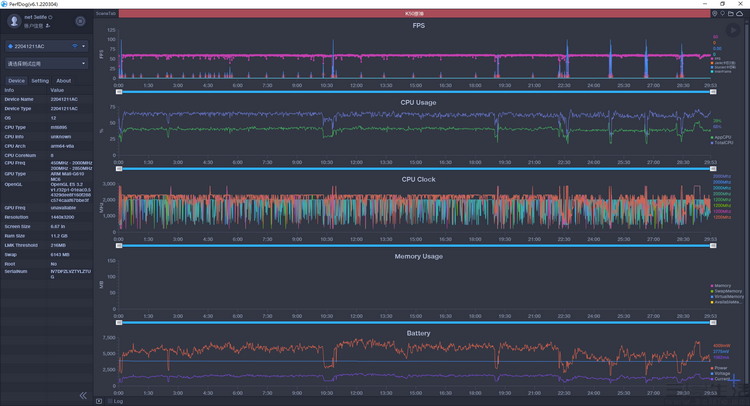The width and height of the screenshot is (750, 406).
Task: Collapse the left panel with double chevron
Action: tap(83, 395)
